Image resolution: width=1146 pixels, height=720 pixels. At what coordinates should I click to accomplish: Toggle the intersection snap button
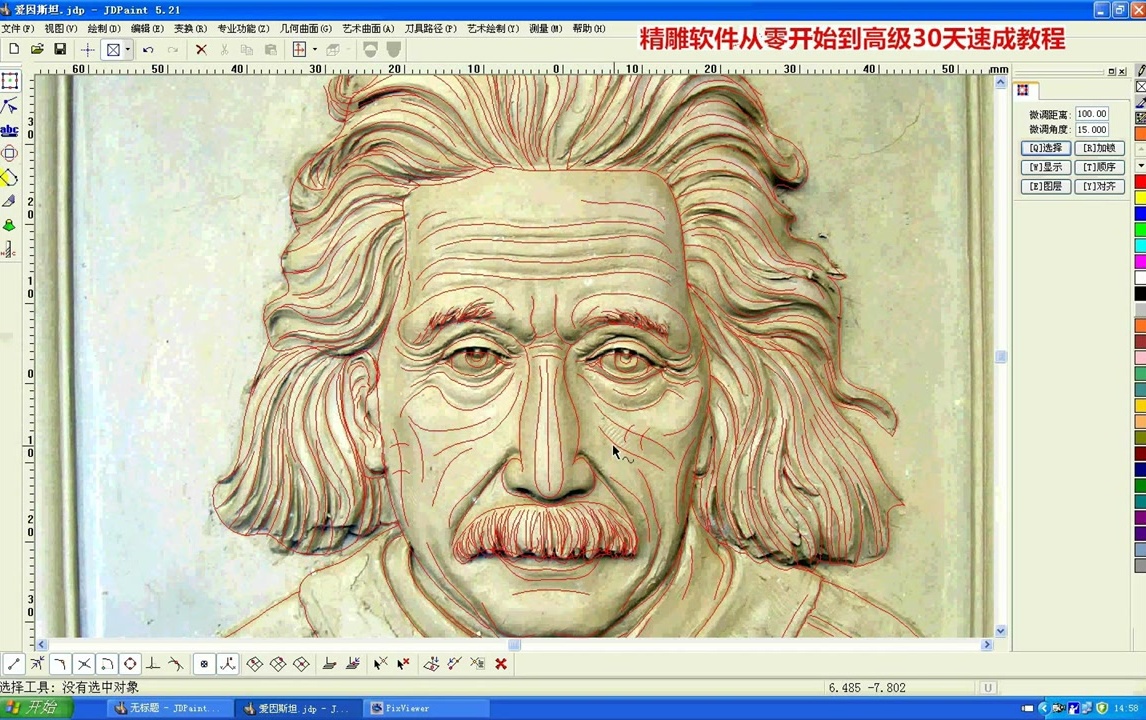click(x=84, y=664)
